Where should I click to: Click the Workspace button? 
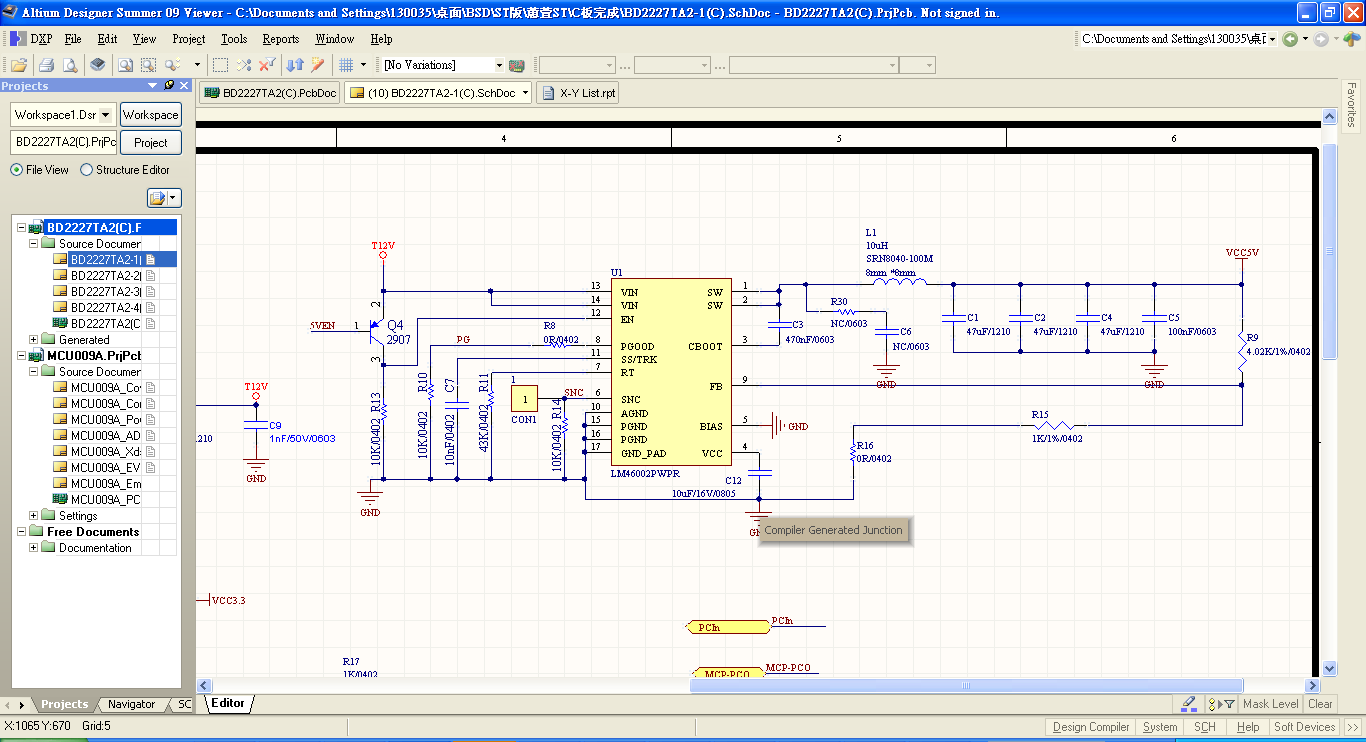[x=151, y=115]
